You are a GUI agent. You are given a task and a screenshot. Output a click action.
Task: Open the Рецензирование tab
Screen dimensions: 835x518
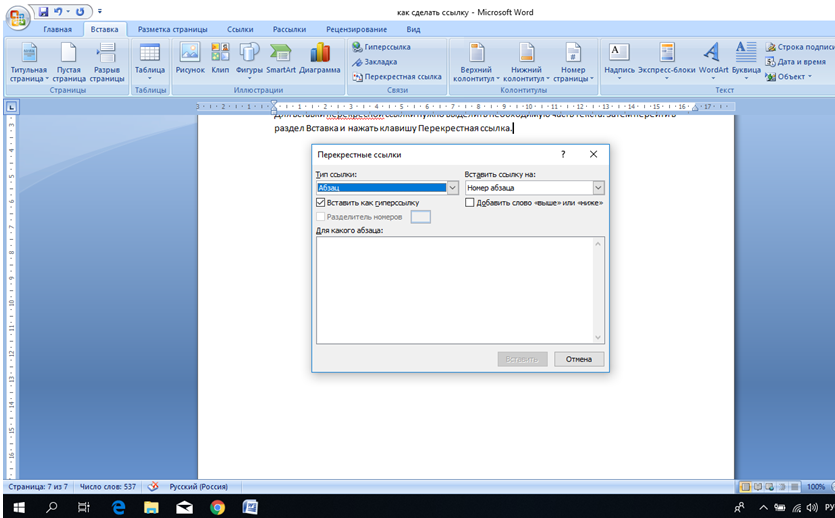[x=356, y=29]
